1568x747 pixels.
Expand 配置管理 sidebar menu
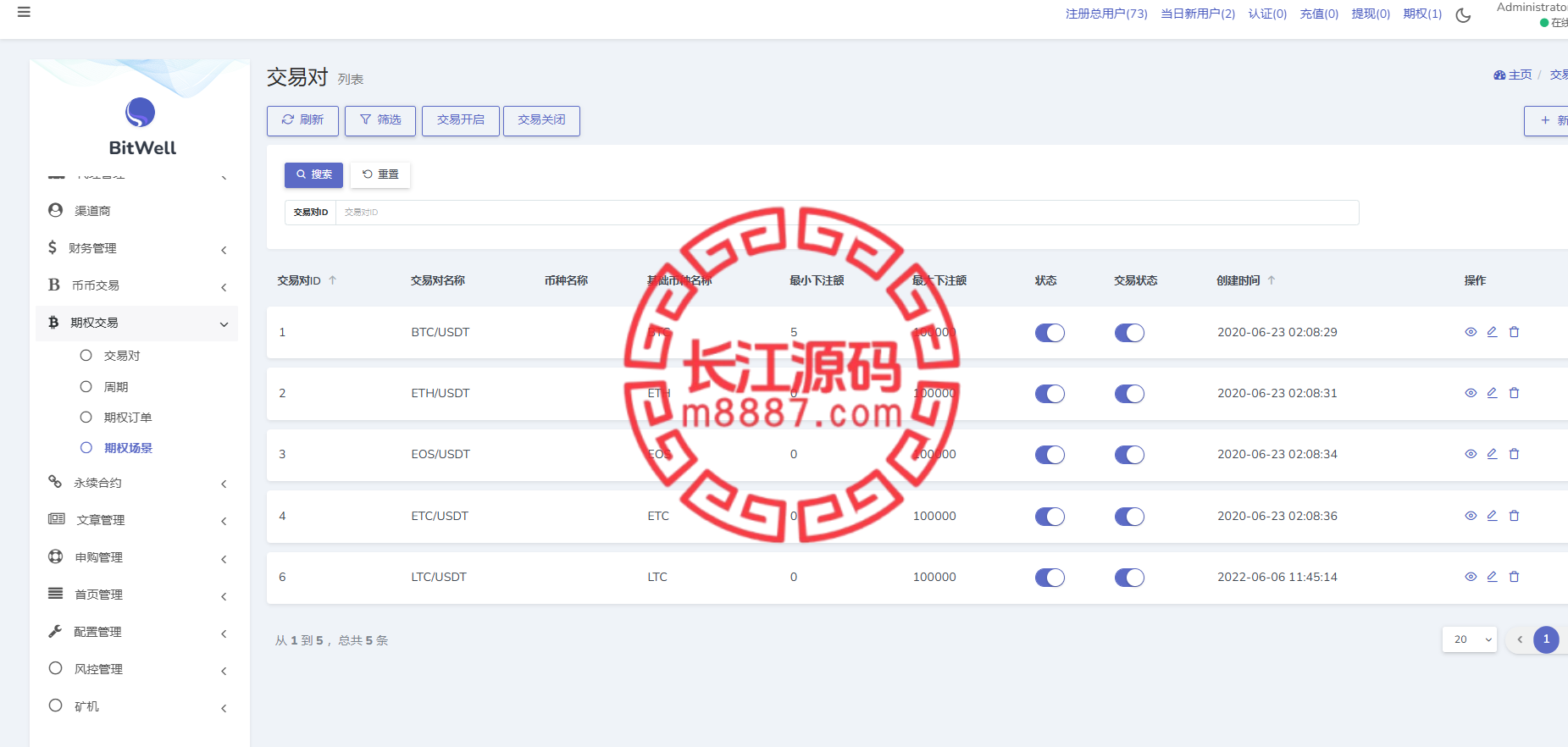coord(136,632)
